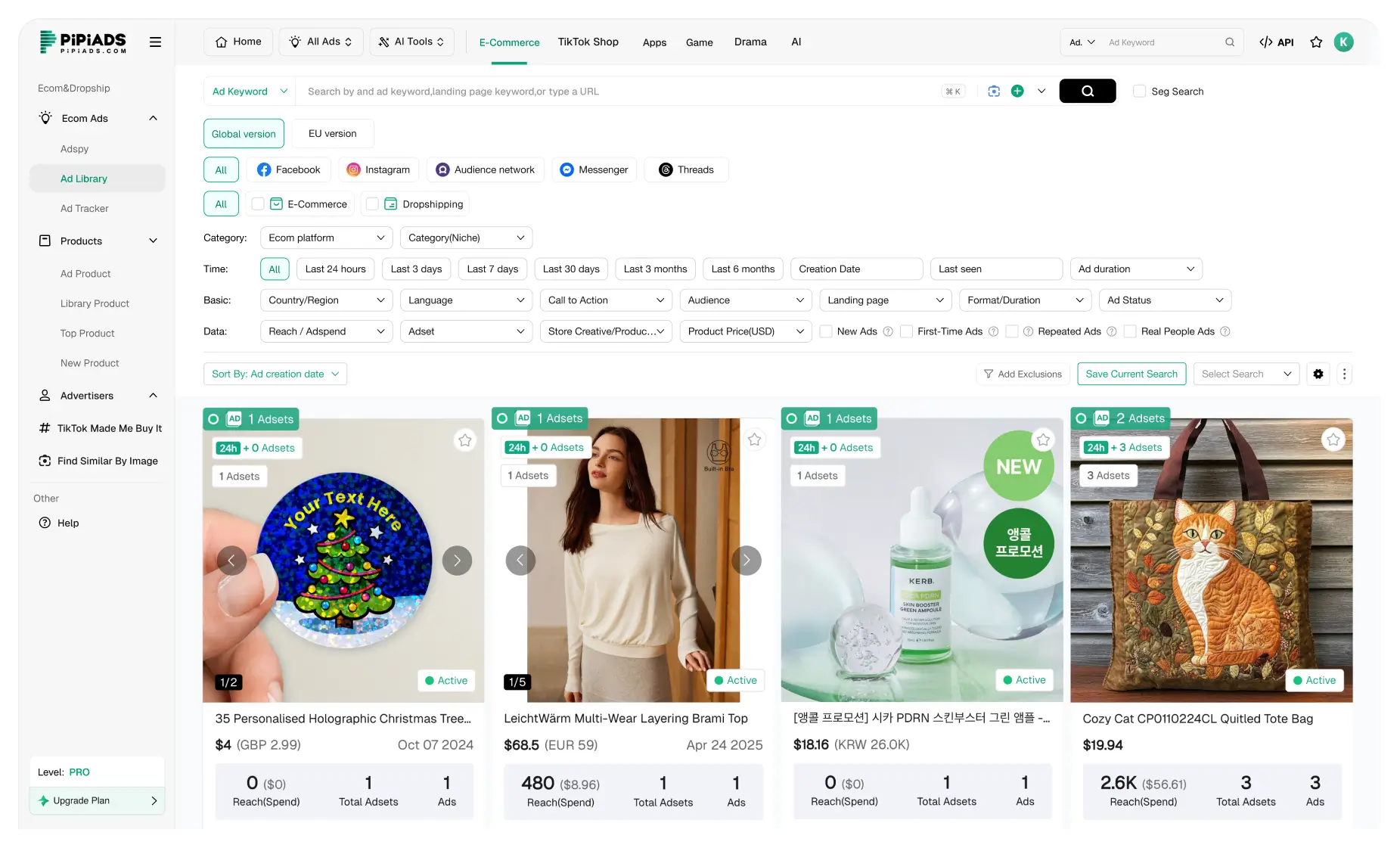Open the hamburger menu next to PiPiADS logo

click(x=155, y=42)
